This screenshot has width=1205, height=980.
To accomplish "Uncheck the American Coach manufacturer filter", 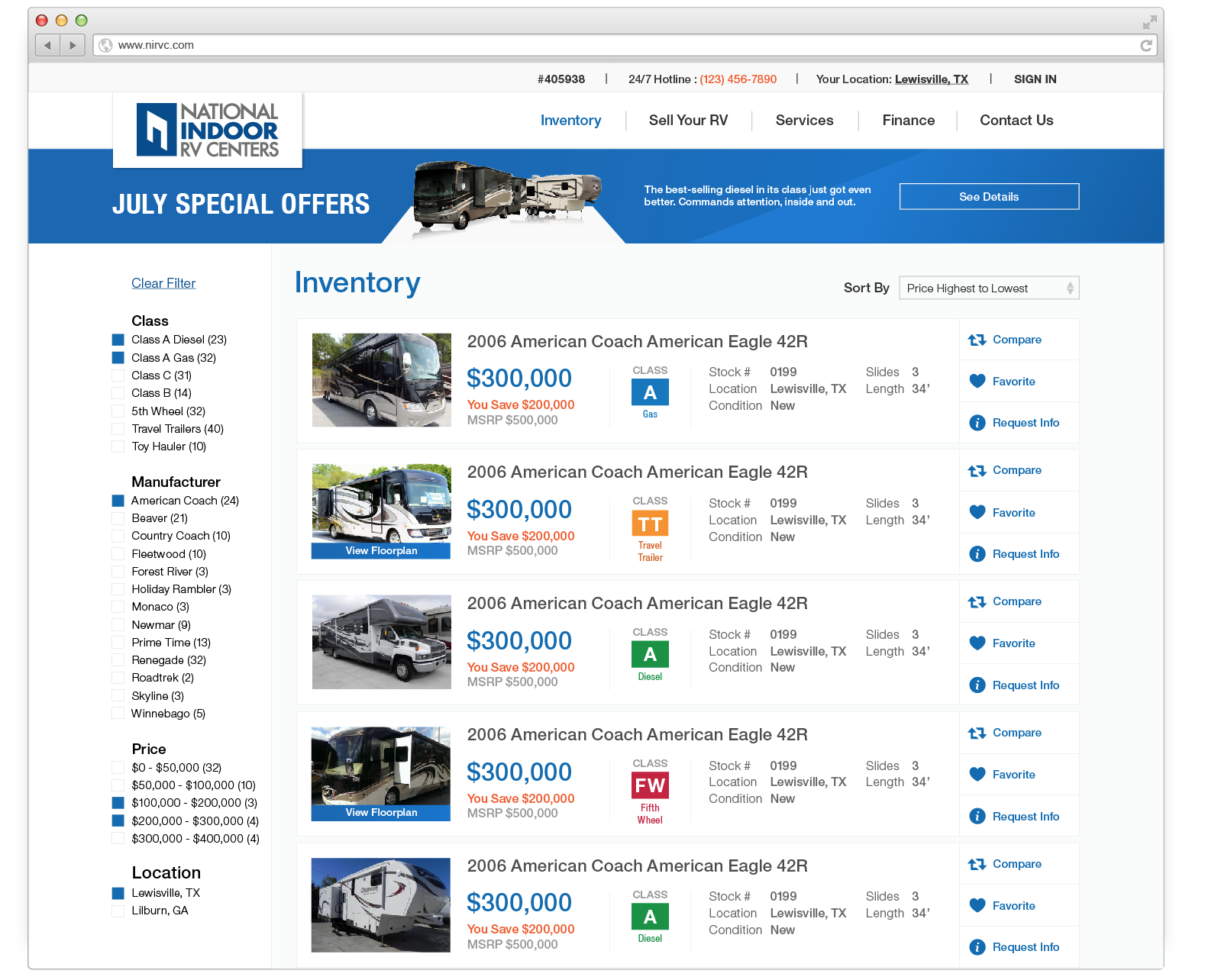I will 118,501.
